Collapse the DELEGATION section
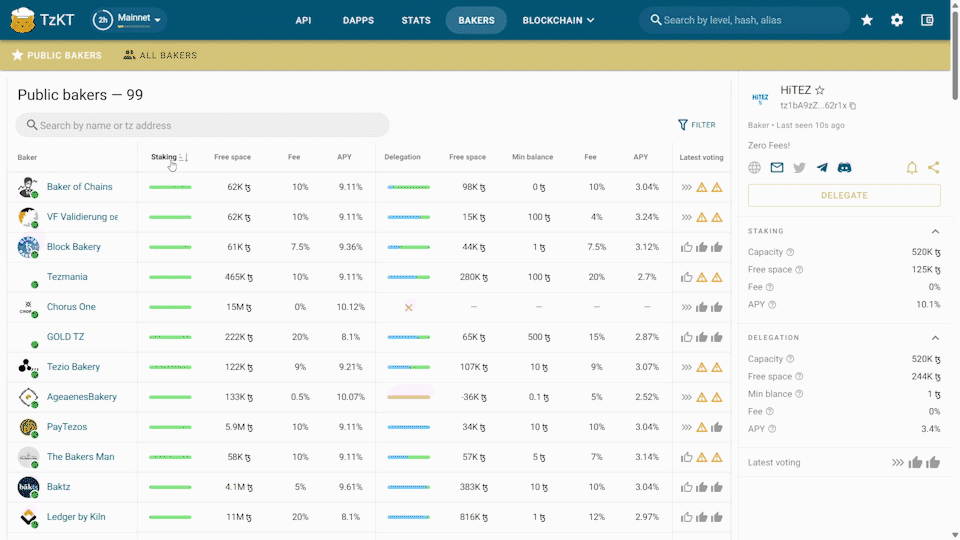 coord(935,338)
